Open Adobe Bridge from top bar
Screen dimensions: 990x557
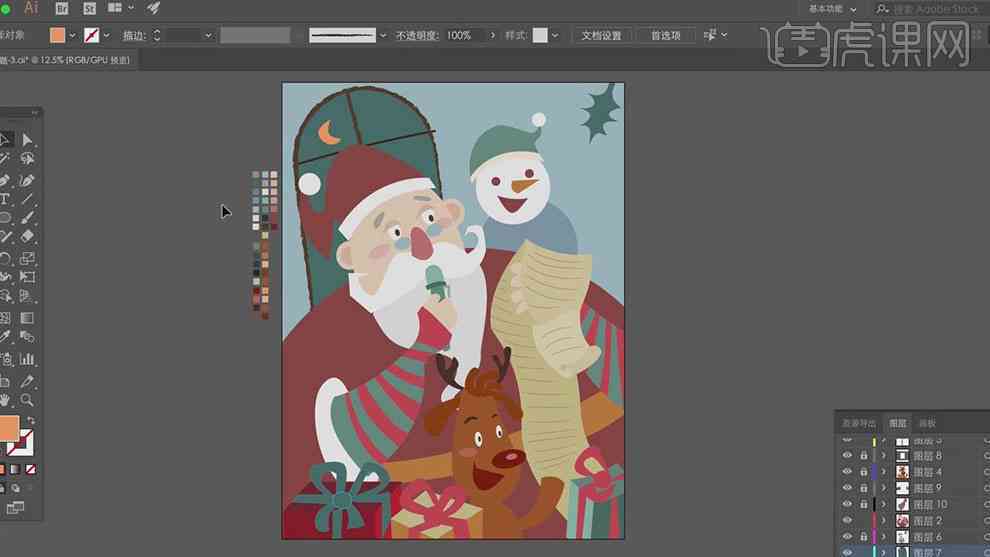point(61,8)
